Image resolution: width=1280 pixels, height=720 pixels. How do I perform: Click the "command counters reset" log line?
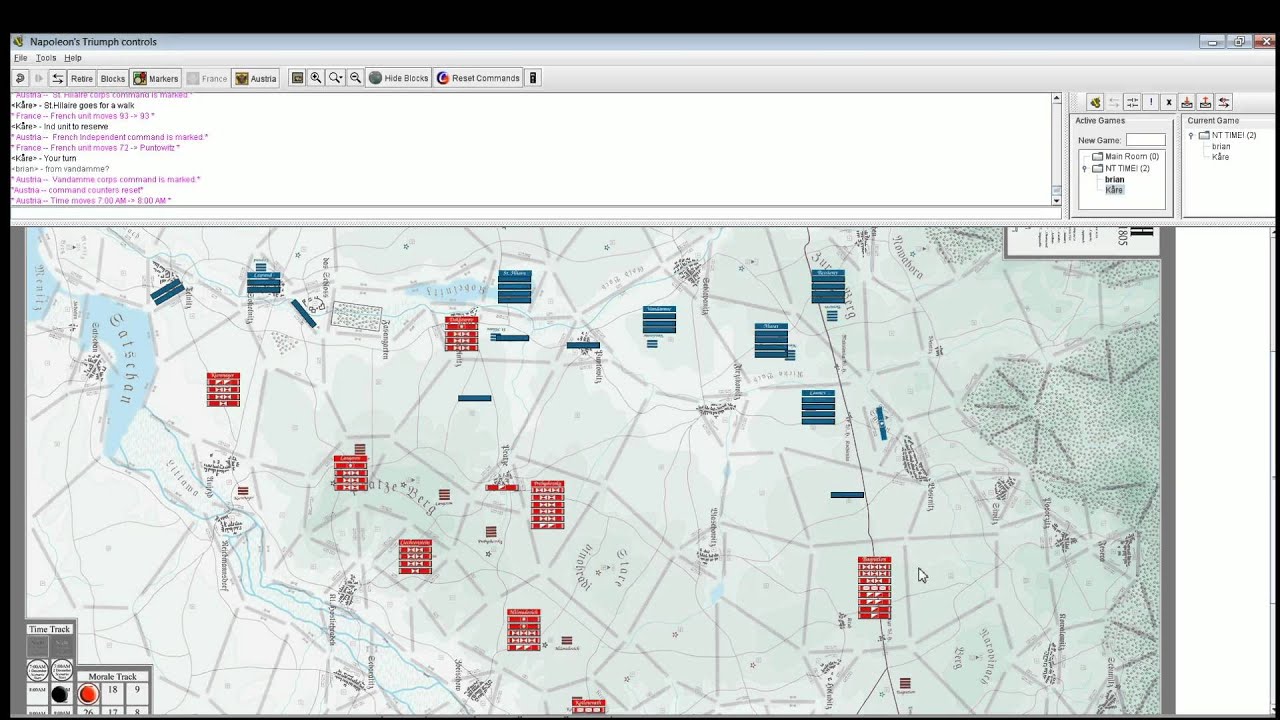[x=79, y=190]
